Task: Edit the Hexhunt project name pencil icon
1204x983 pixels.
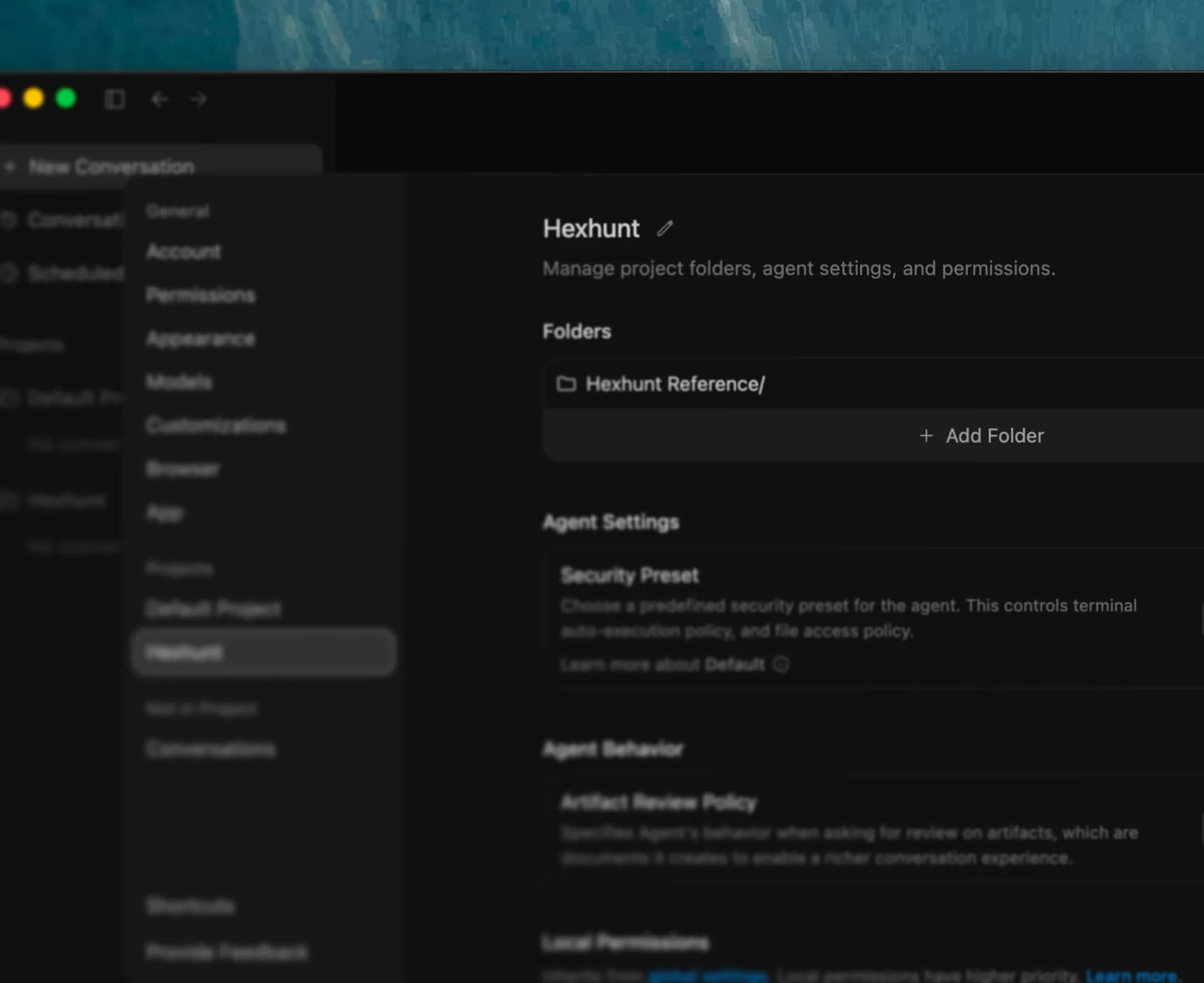Action: (665, 229)
